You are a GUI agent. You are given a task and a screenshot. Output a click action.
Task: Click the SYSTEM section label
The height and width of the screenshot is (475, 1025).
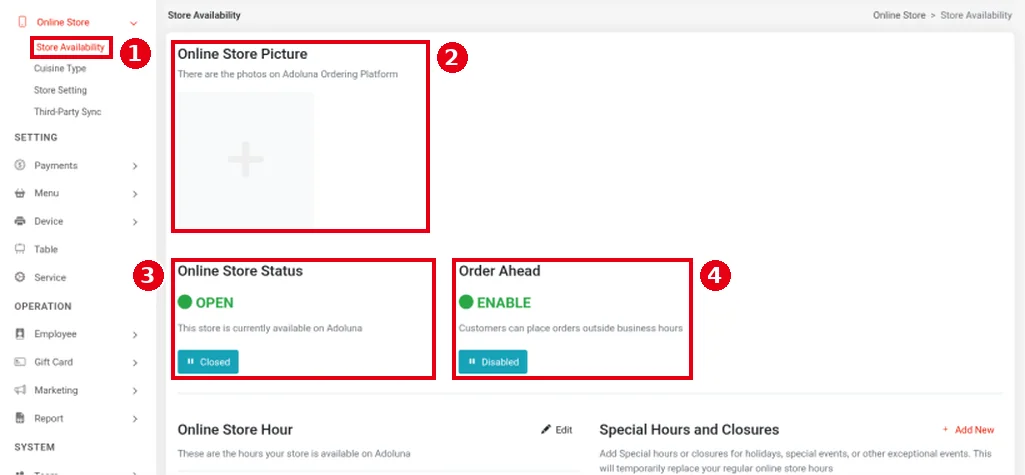[x=35, y=448]
